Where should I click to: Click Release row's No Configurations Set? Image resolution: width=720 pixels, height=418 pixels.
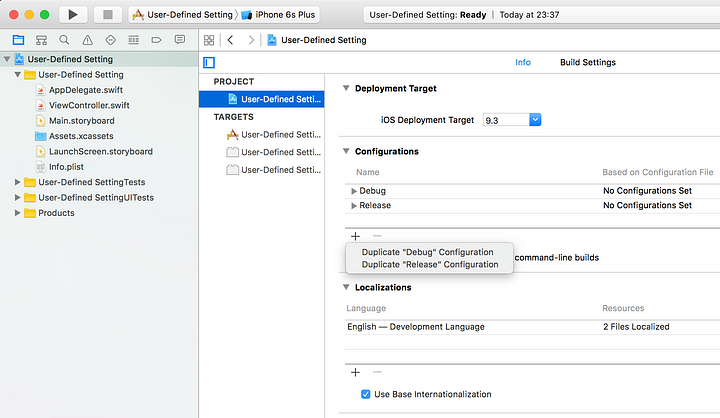(x=647, y=205)
